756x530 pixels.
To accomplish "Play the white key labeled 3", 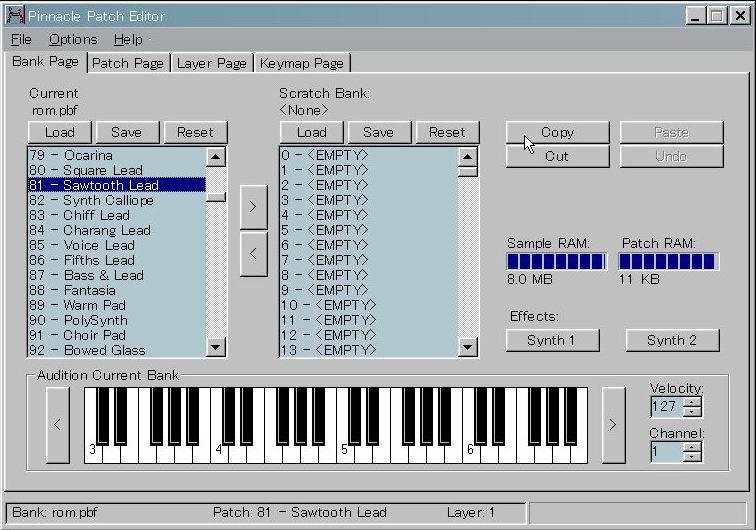I will point(93,450).
